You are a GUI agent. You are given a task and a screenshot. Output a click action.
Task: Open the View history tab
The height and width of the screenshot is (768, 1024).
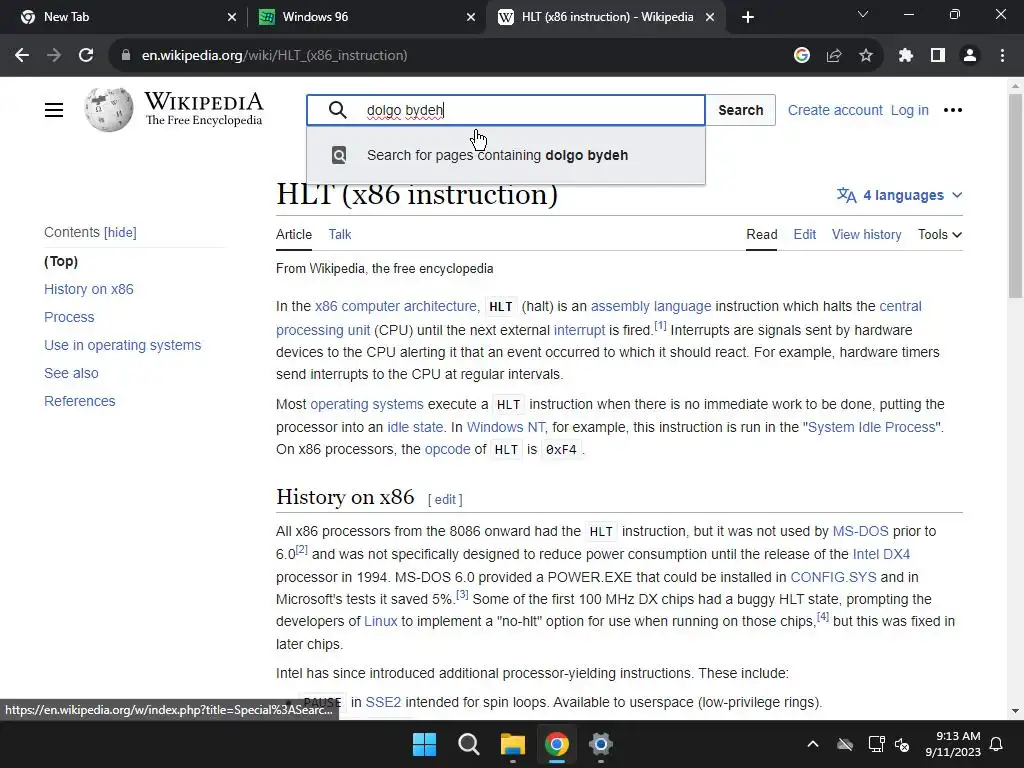866,234
